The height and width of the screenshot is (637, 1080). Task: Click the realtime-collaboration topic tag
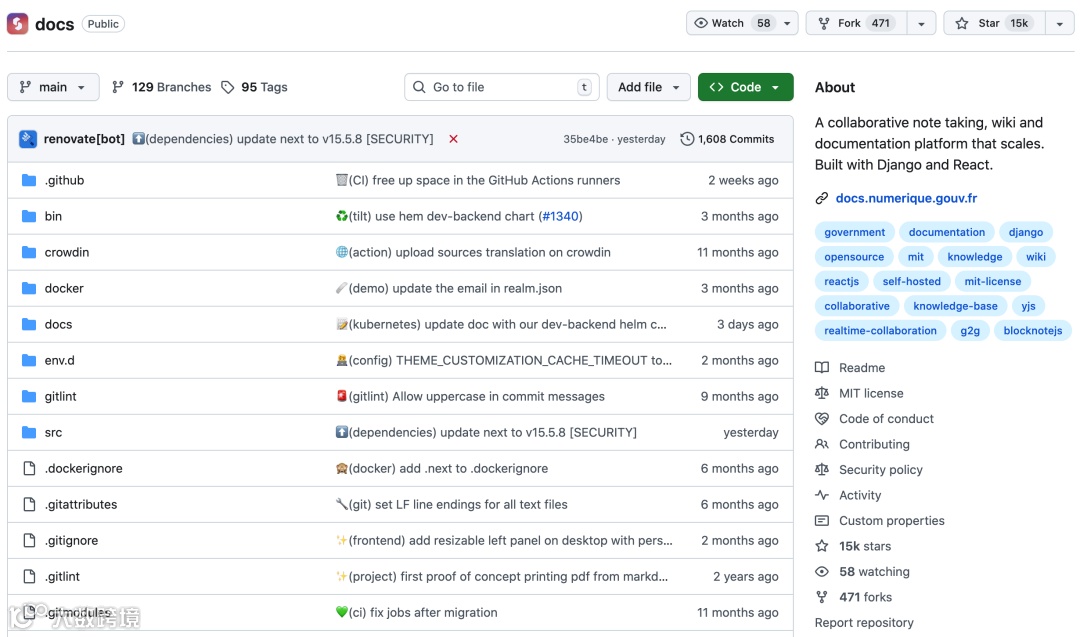click(880, 331)
